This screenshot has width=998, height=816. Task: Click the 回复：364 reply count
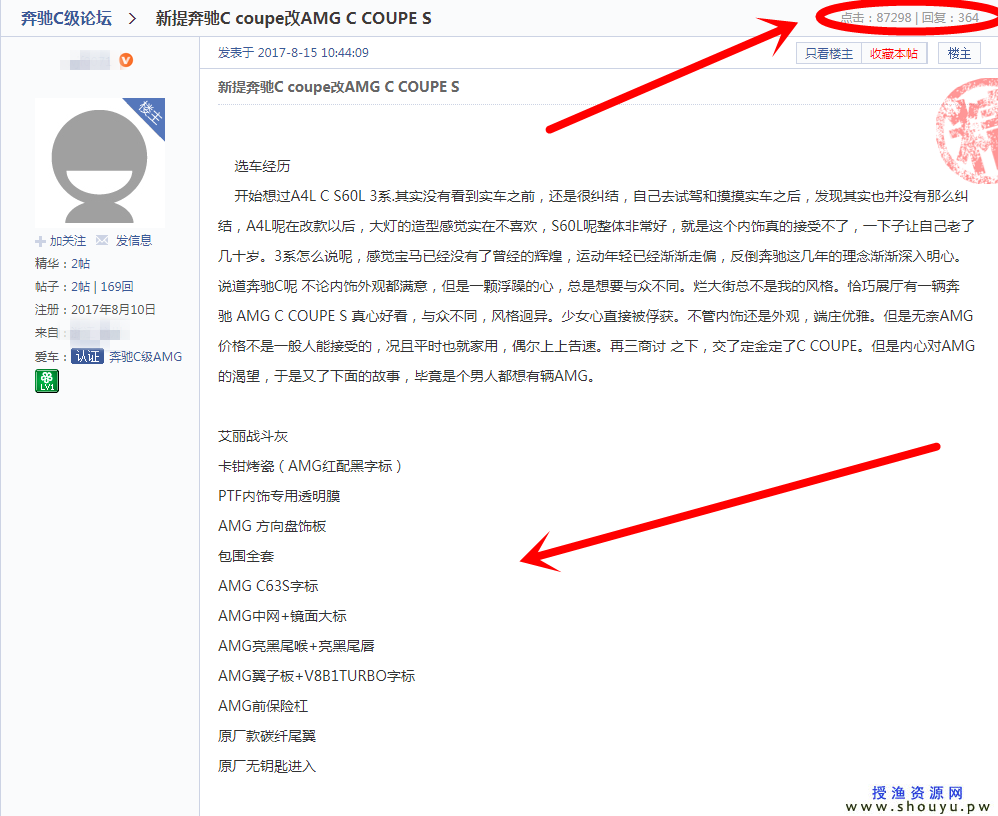coord(950,18)
